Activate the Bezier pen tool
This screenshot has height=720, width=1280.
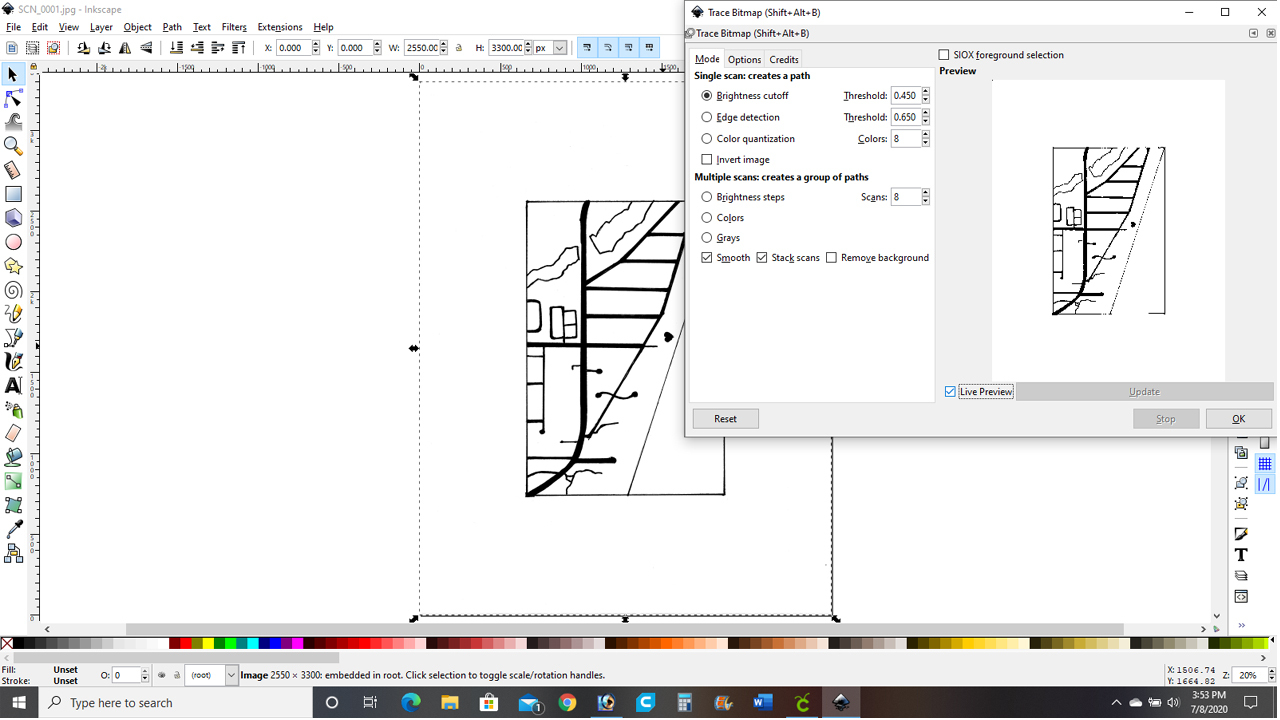click(x=13, y=338)
